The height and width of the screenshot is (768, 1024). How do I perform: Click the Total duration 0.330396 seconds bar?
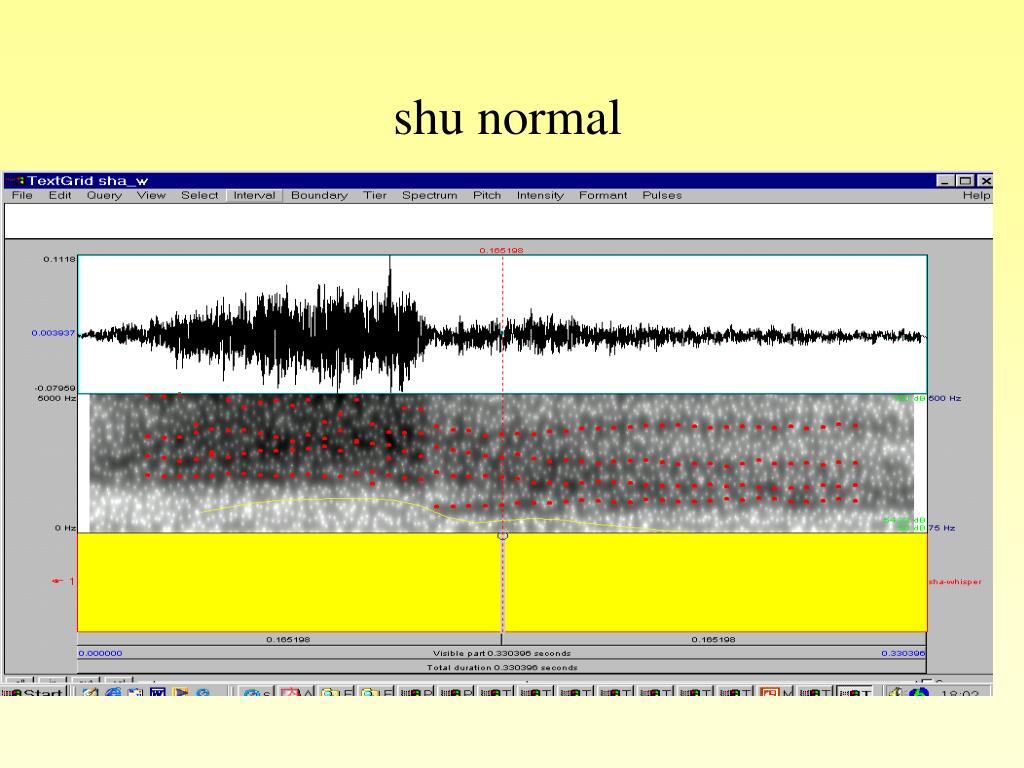pos(502,667)
